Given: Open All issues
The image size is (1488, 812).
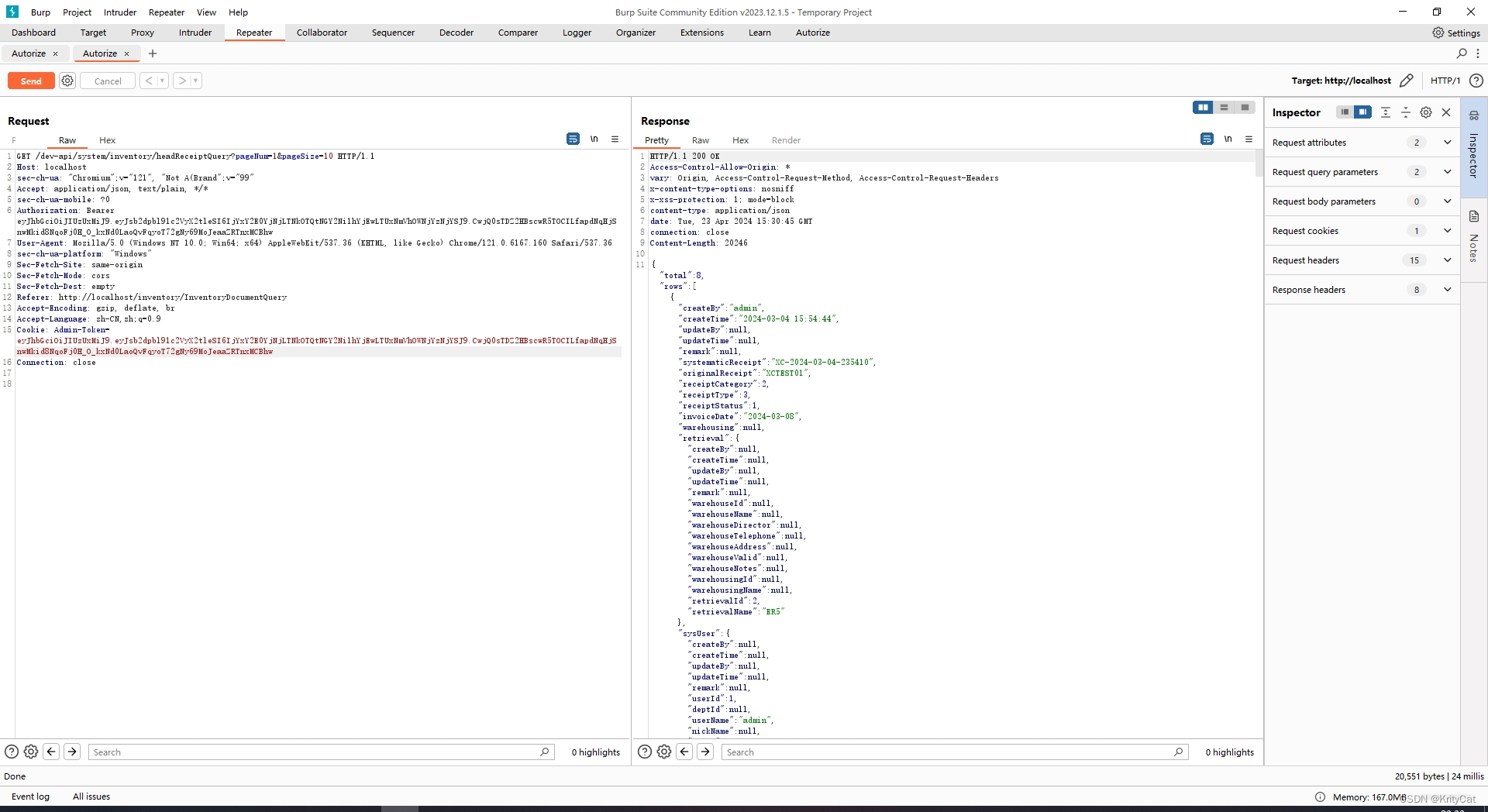Looking at the screenshot, I should pyautogui.click(x=91, y=797).
